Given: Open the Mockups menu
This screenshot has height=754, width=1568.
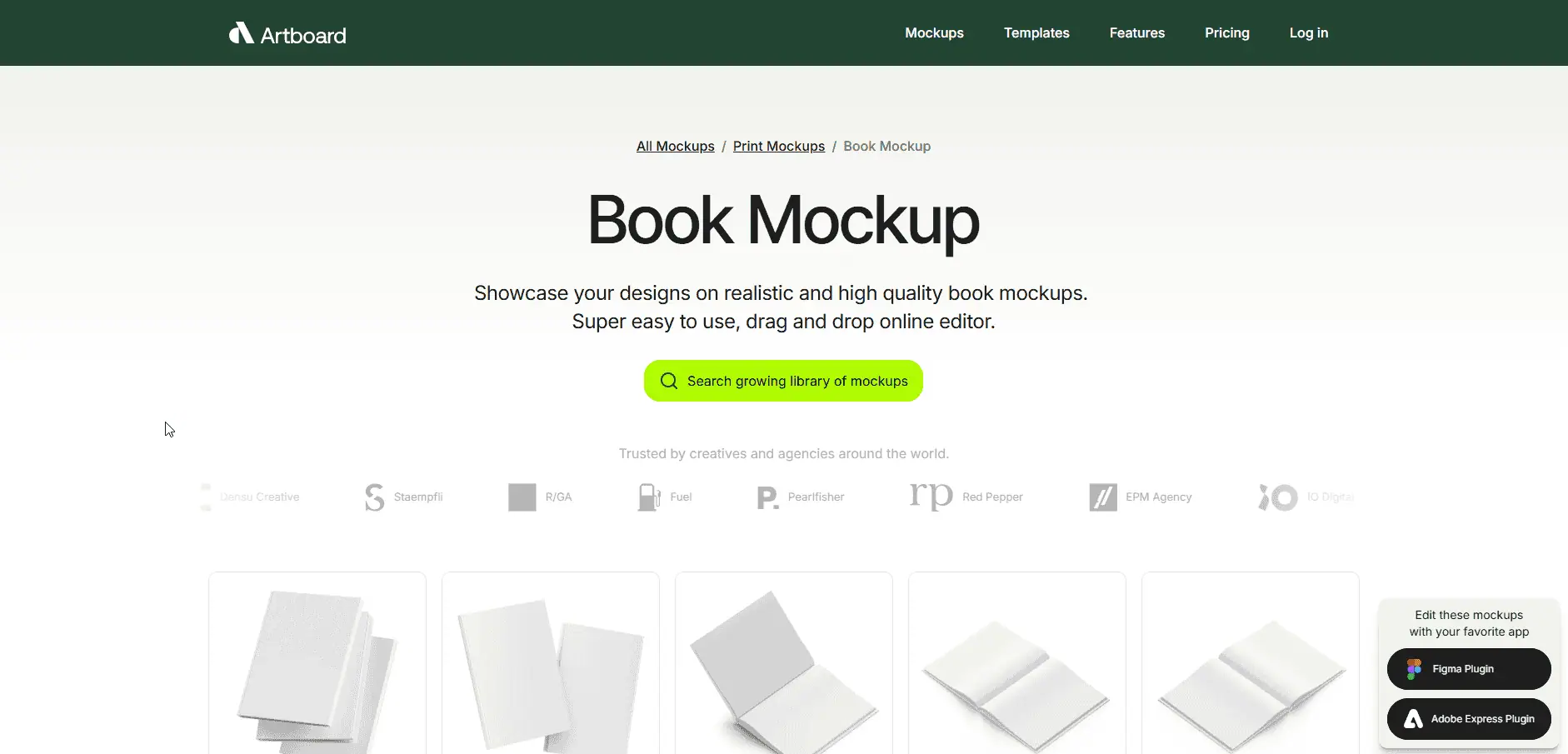Looking at the screenshot, I should [934, 33].
